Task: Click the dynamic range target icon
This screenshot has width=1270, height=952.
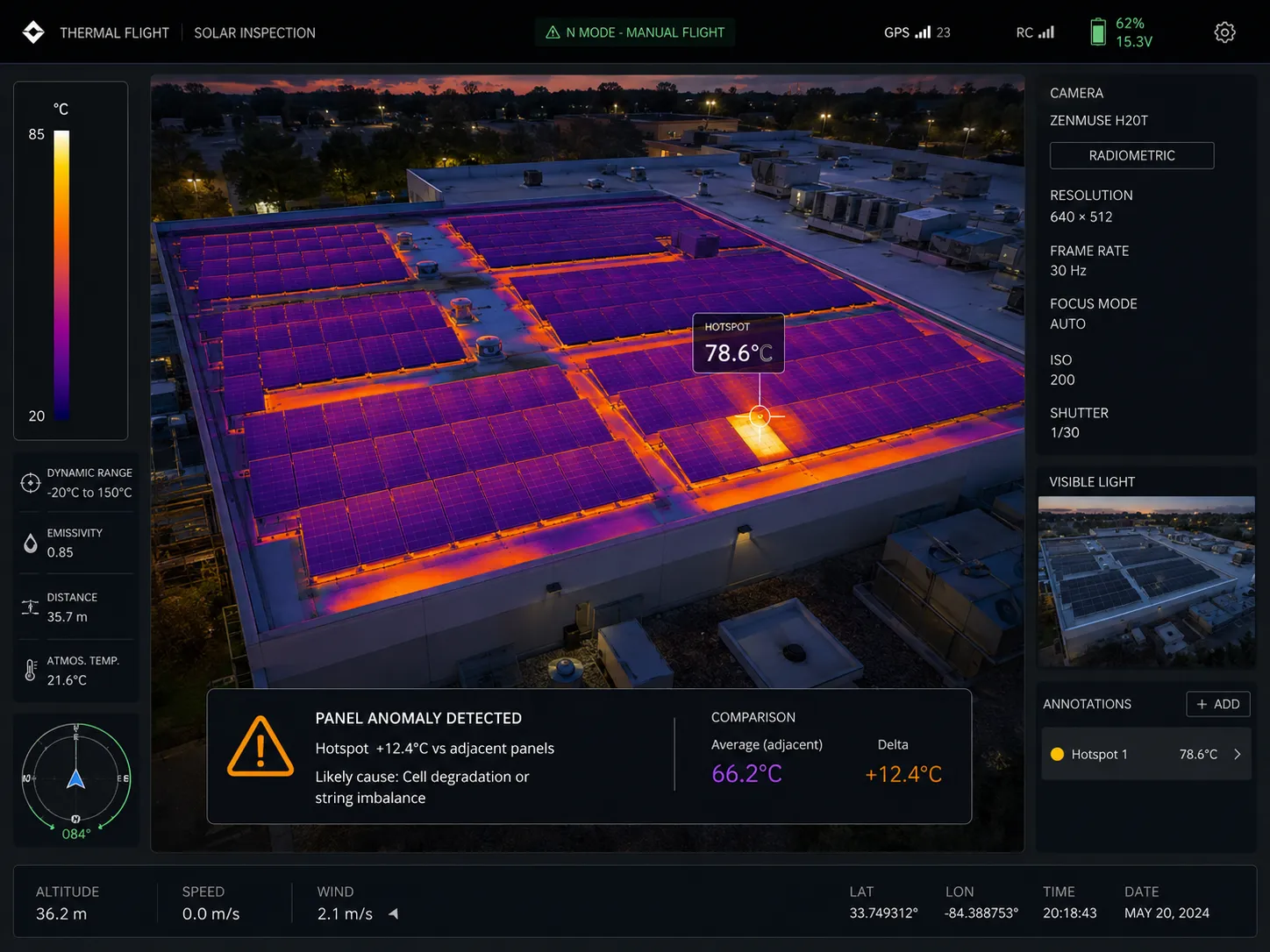Action: 31,483
